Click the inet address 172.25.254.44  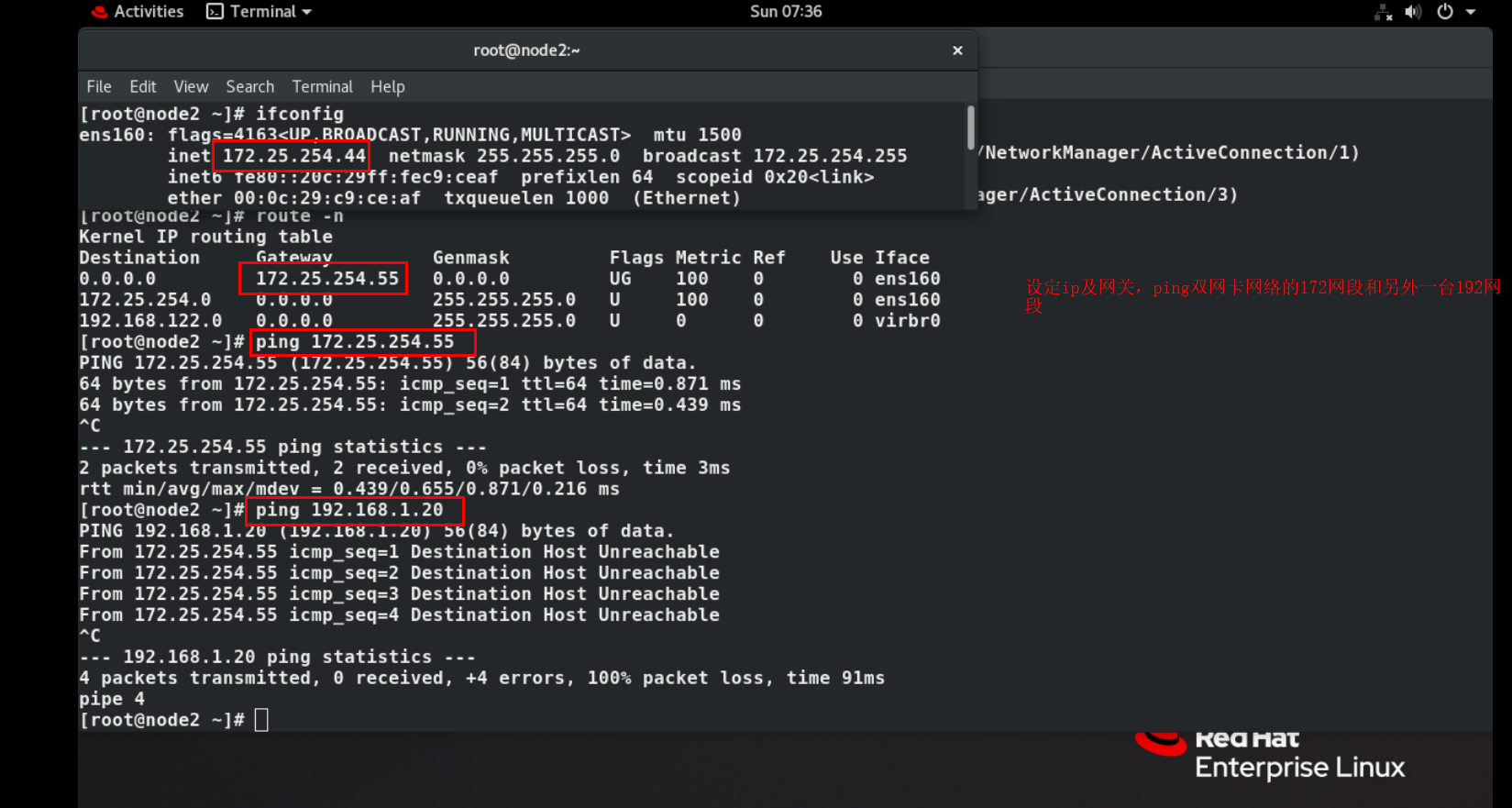[294, 156]
